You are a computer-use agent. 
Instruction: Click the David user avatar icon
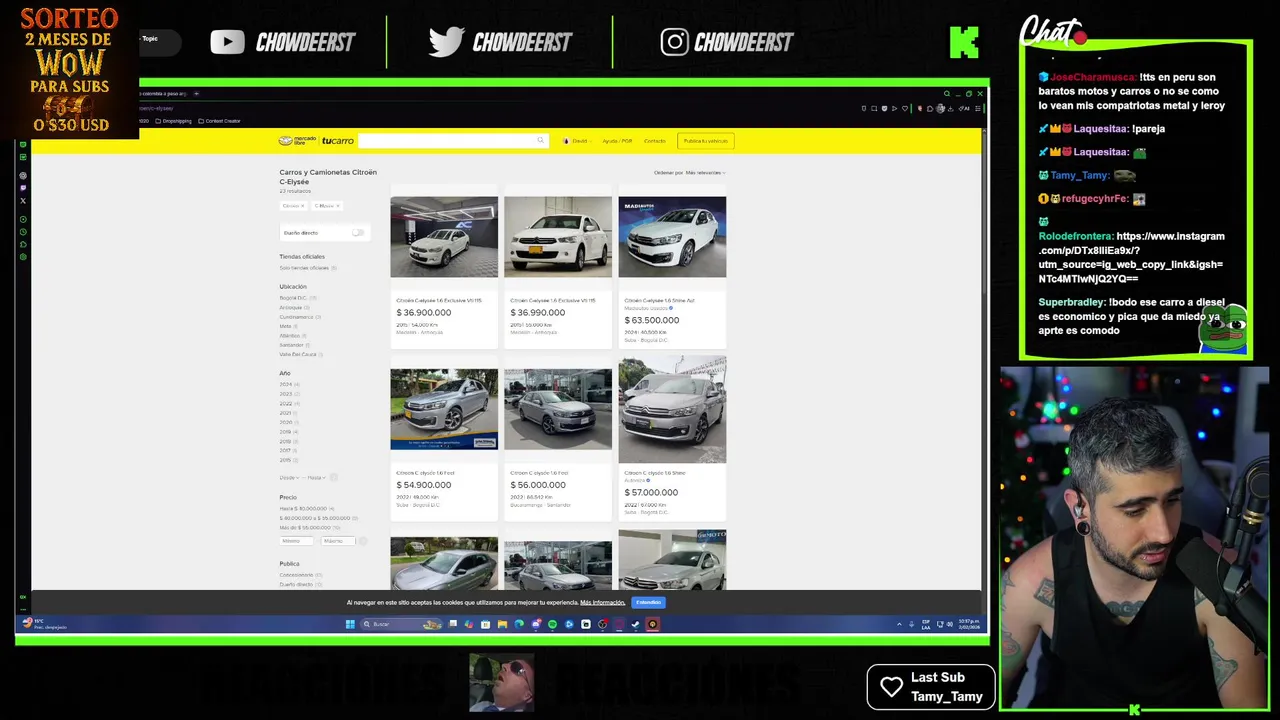pos(566,141)
